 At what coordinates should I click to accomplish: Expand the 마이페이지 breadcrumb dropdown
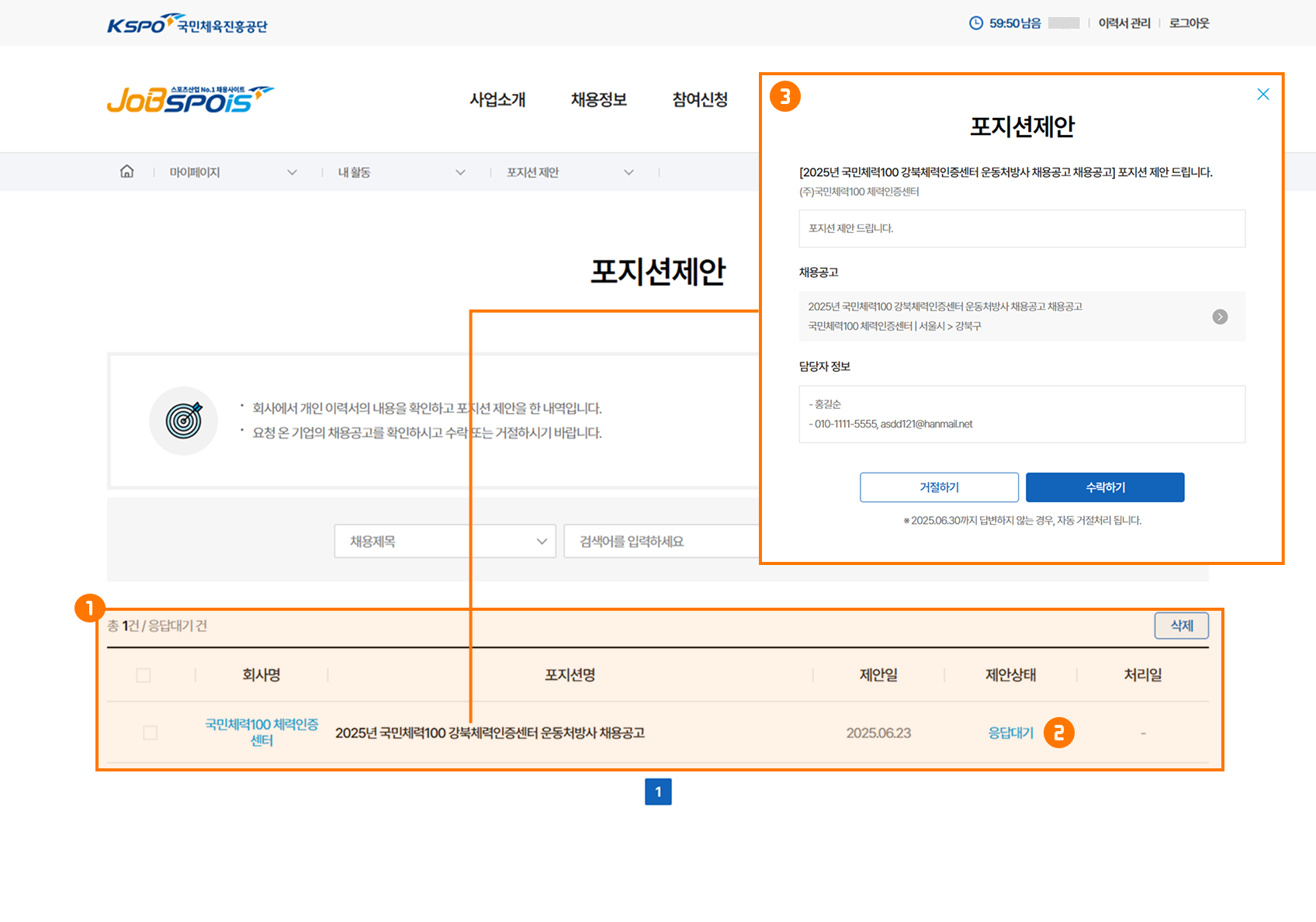292,172
